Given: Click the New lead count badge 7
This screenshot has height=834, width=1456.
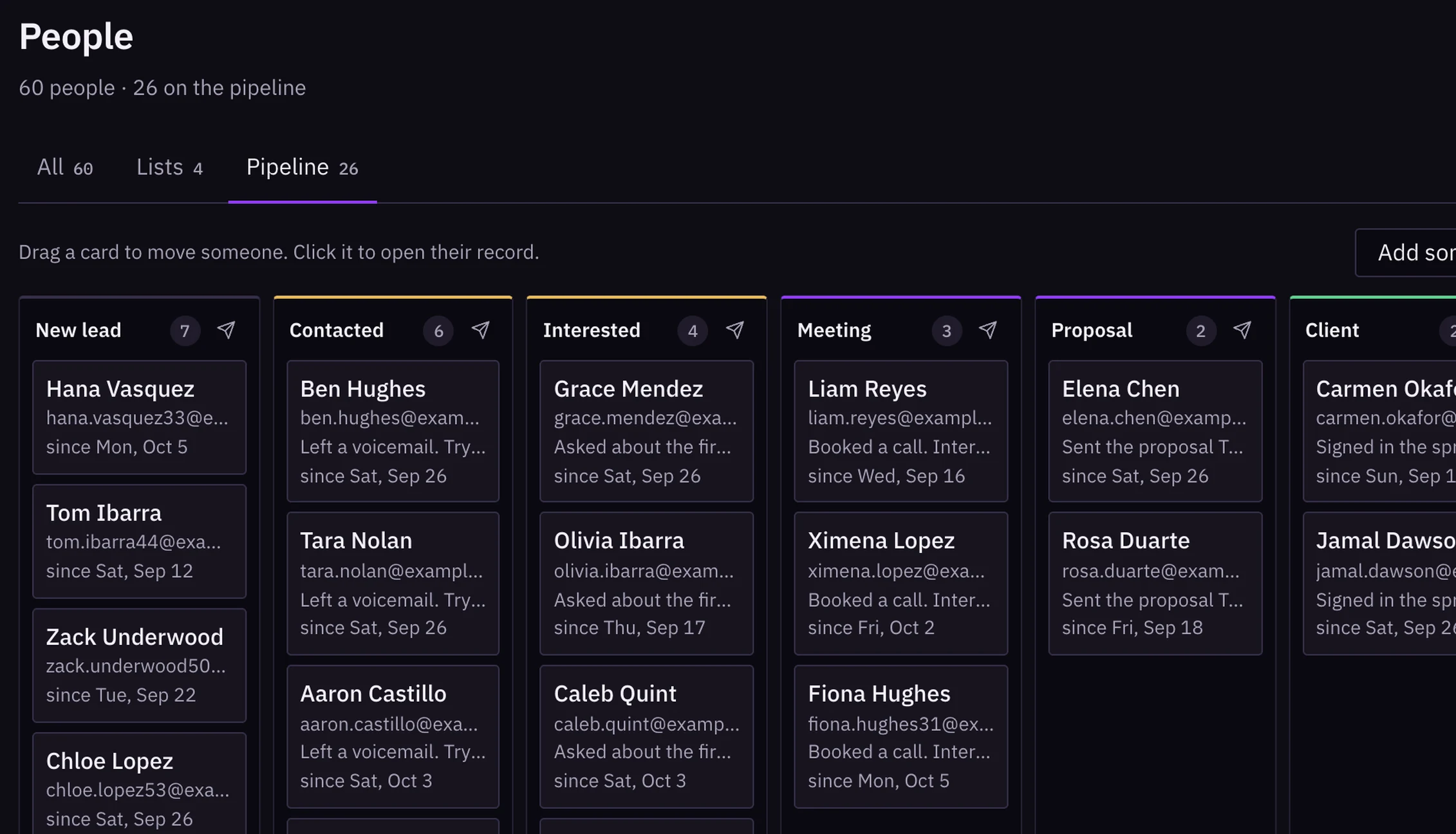Looking at the screenshot, I should (x=185, y=331).
